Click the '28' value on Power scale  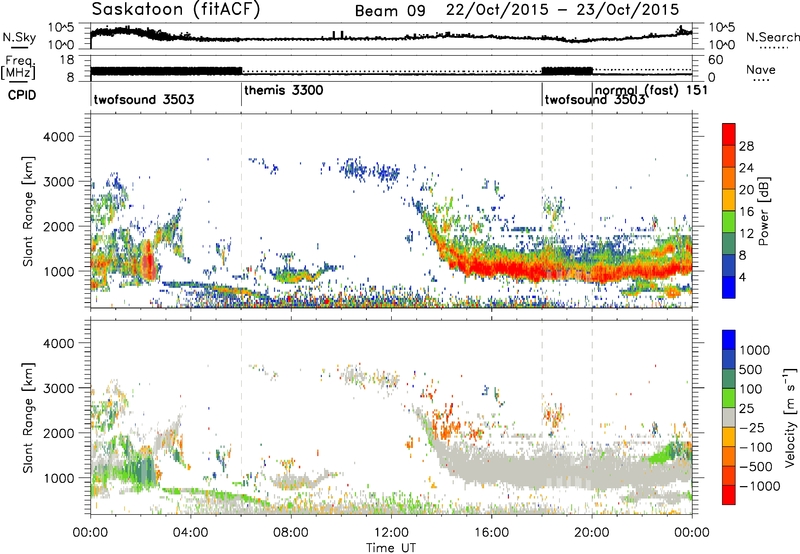coord(746,146)
